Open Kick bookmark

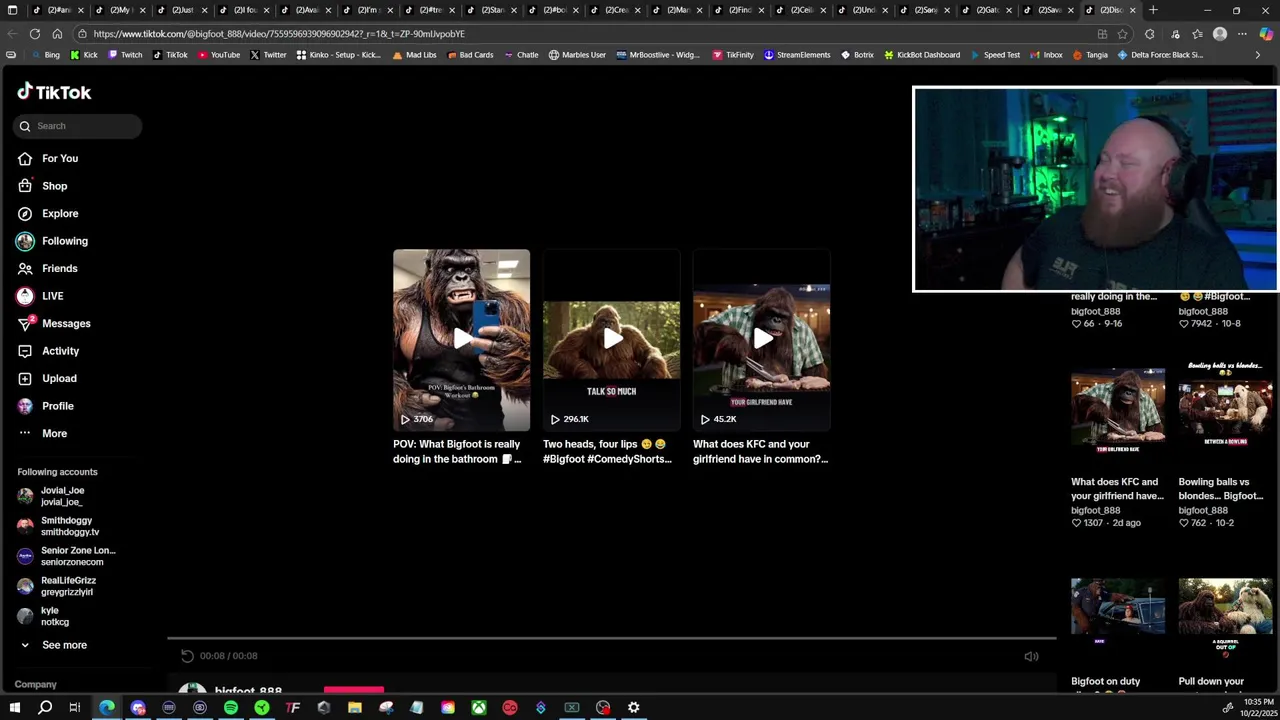[x=85, y=55]
